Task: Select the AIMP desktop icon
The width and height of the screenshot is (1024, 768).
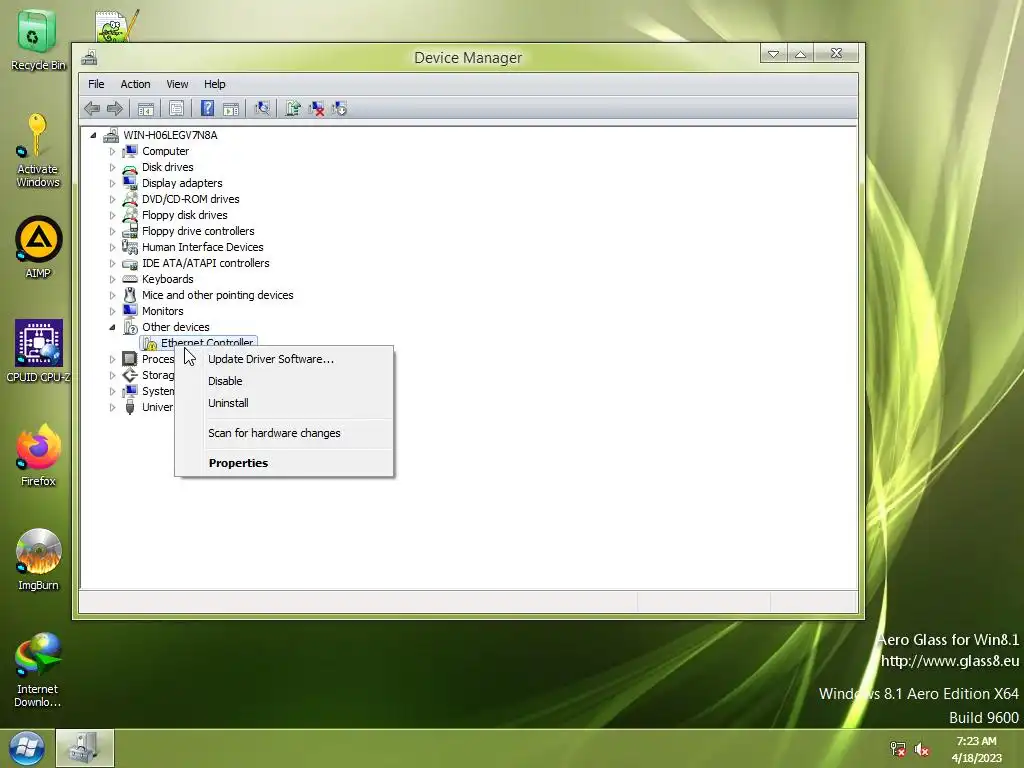Action: point(38,247)
